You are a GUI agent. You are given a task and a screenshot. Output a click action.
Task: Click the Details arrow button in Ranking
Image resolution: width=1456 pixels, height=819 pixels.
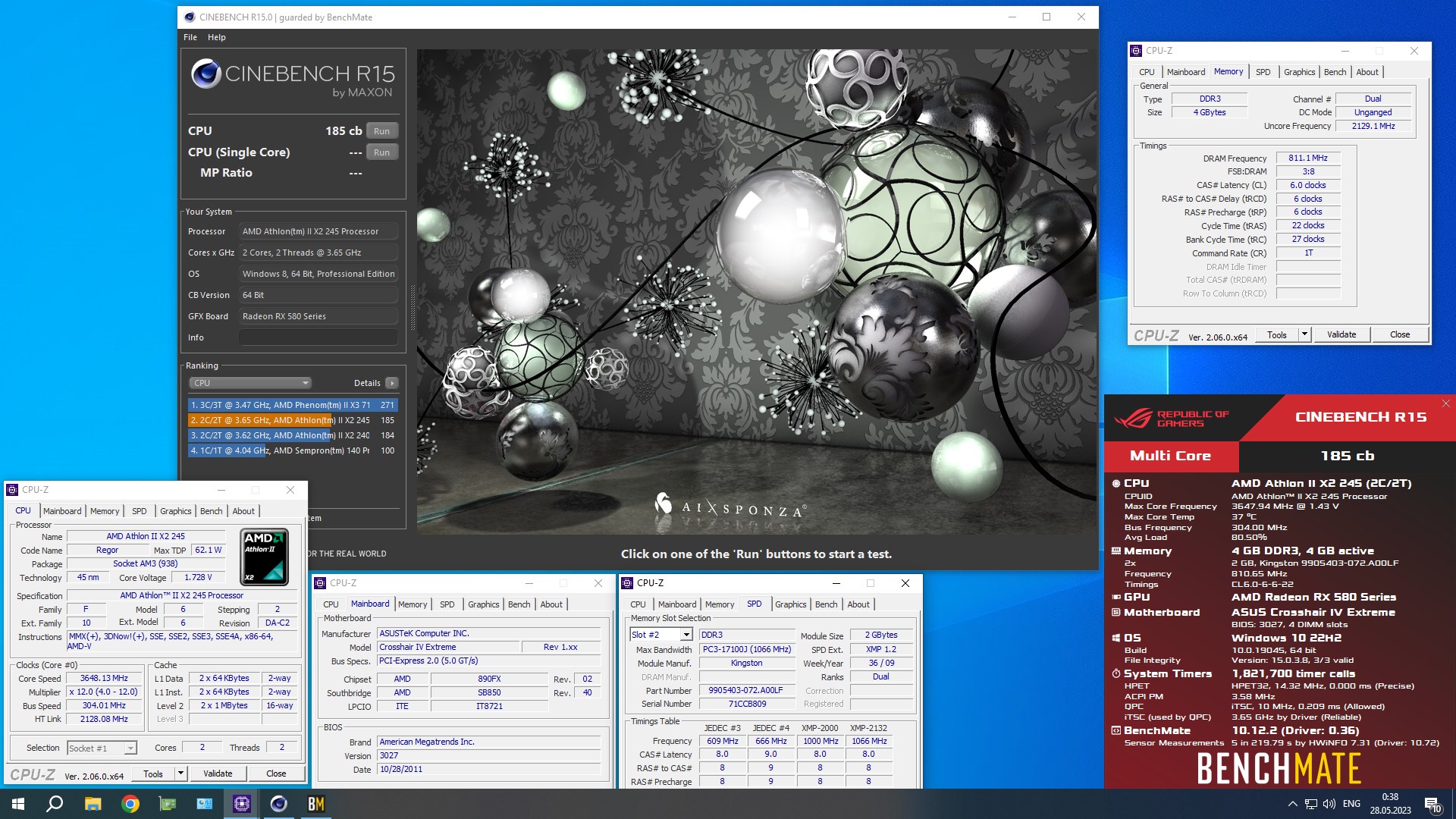[x=392, y=383]
